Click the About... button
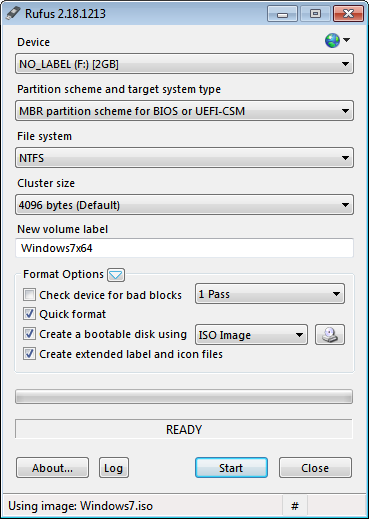This screenshot has width=369, height=519. pos(52,468)
